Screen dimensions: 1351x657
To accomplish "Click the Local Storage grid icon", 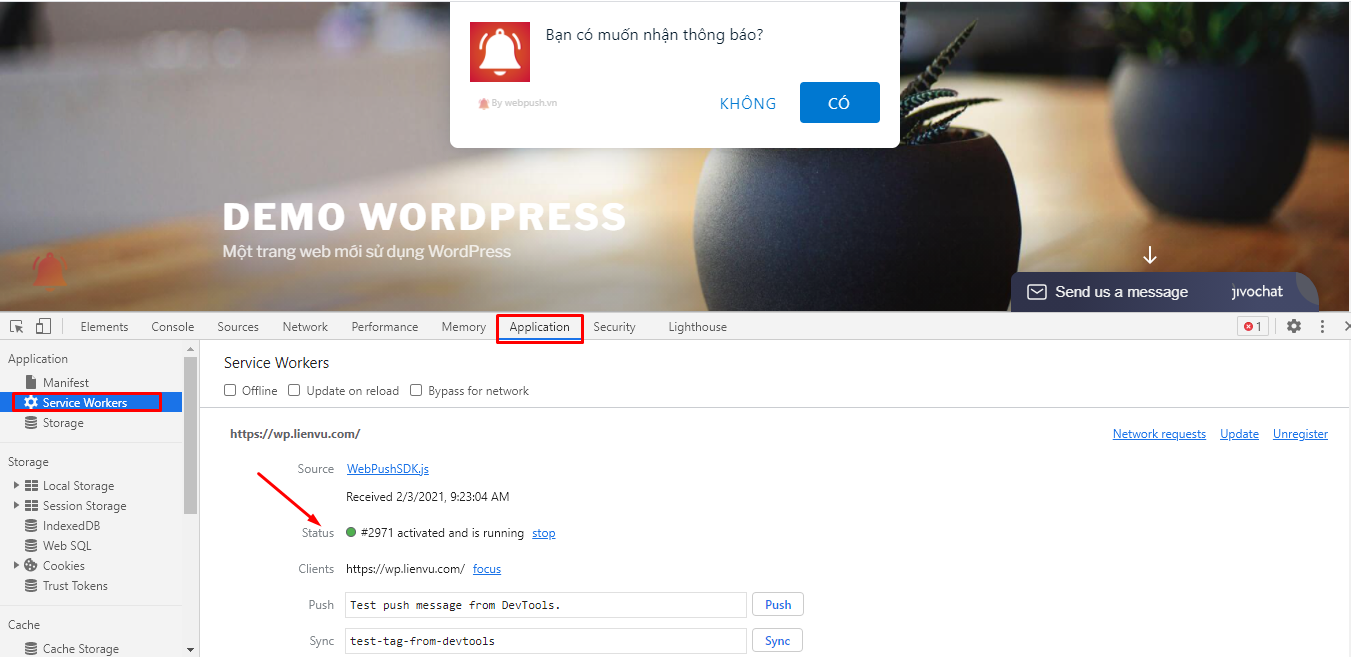I will (x=32, y=486).
